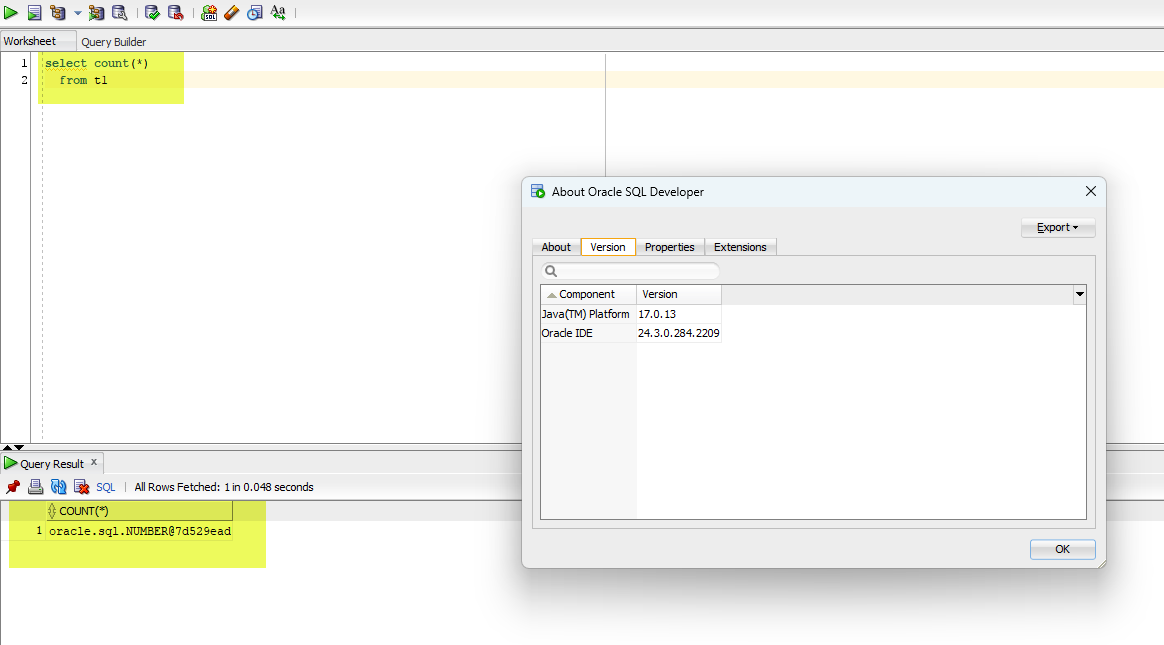Viewport: 1164px width, 645px height.
Task: Open the Properties tab in the About dialog
Action: point(670,247)
